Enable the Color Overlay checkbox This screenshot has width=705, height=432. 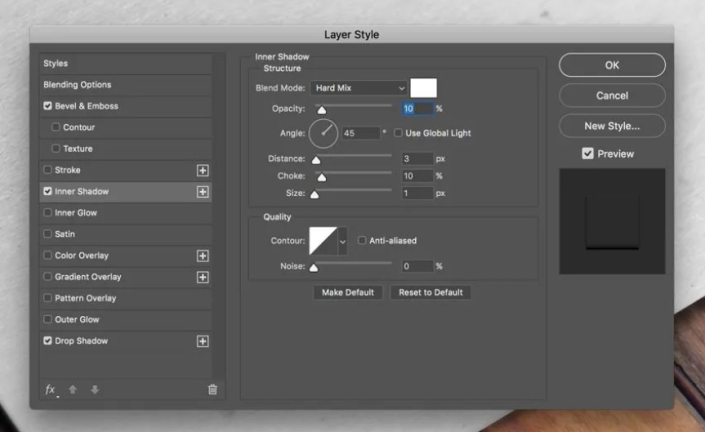coord(48,255)
